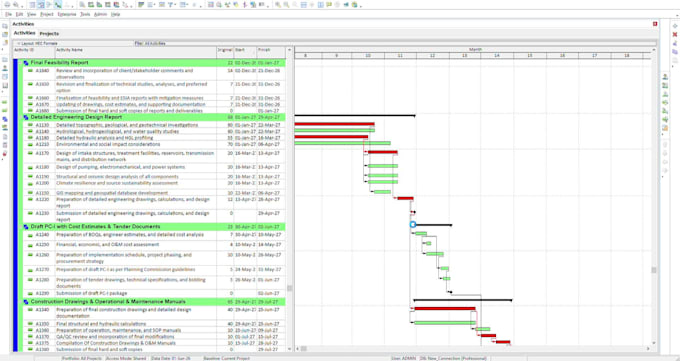
Task: Open Reports from the left sidebar icon
Action: 5,77
